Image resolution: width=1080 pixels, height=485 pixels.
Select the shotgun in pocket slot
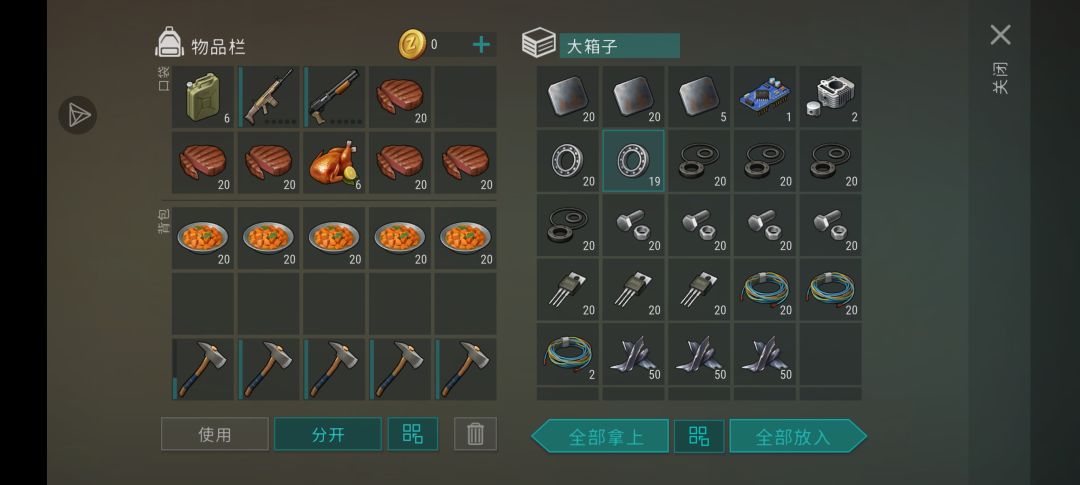(334, 97)
